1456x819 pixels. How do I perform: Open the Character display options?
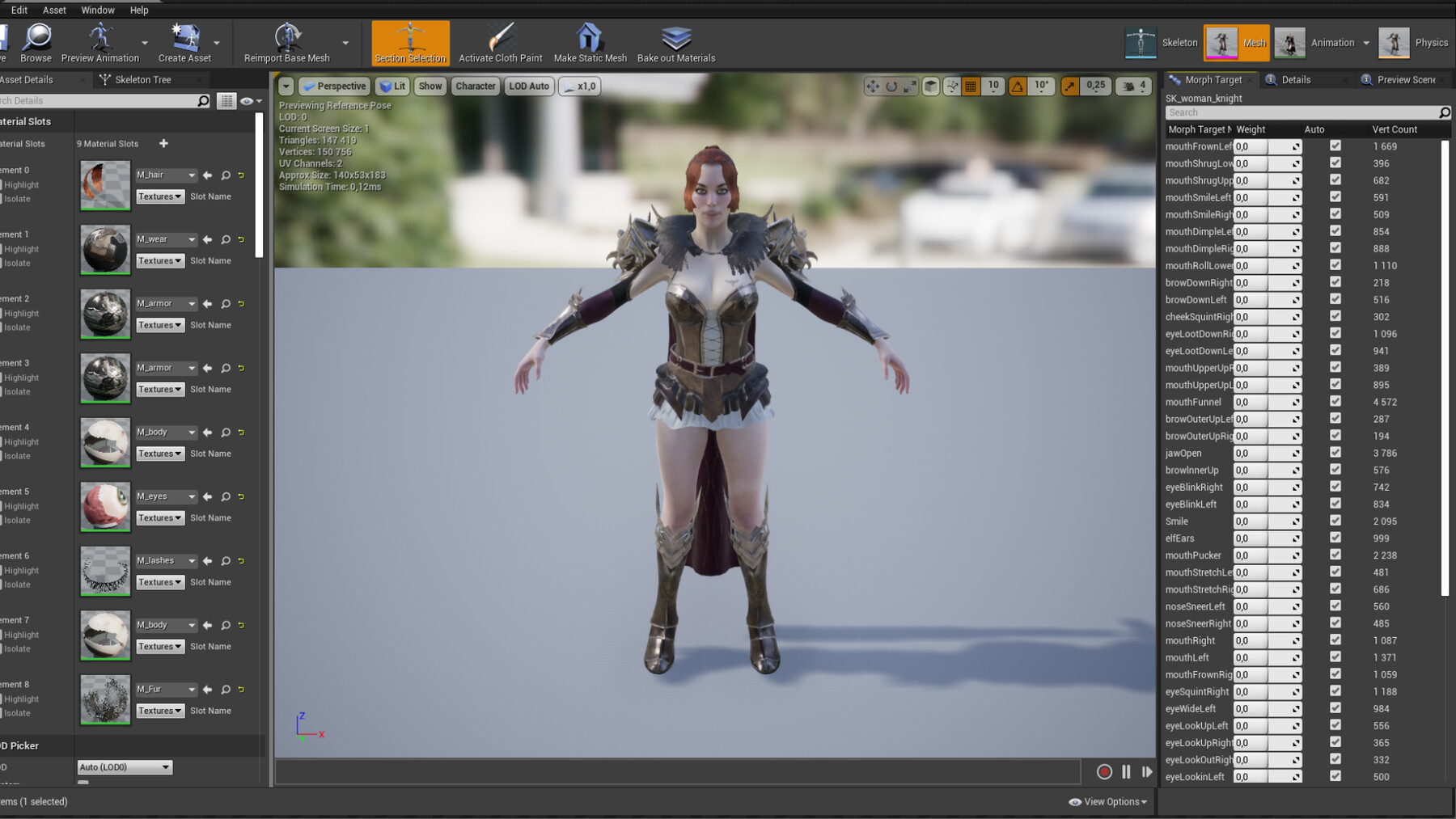(475, 86)
